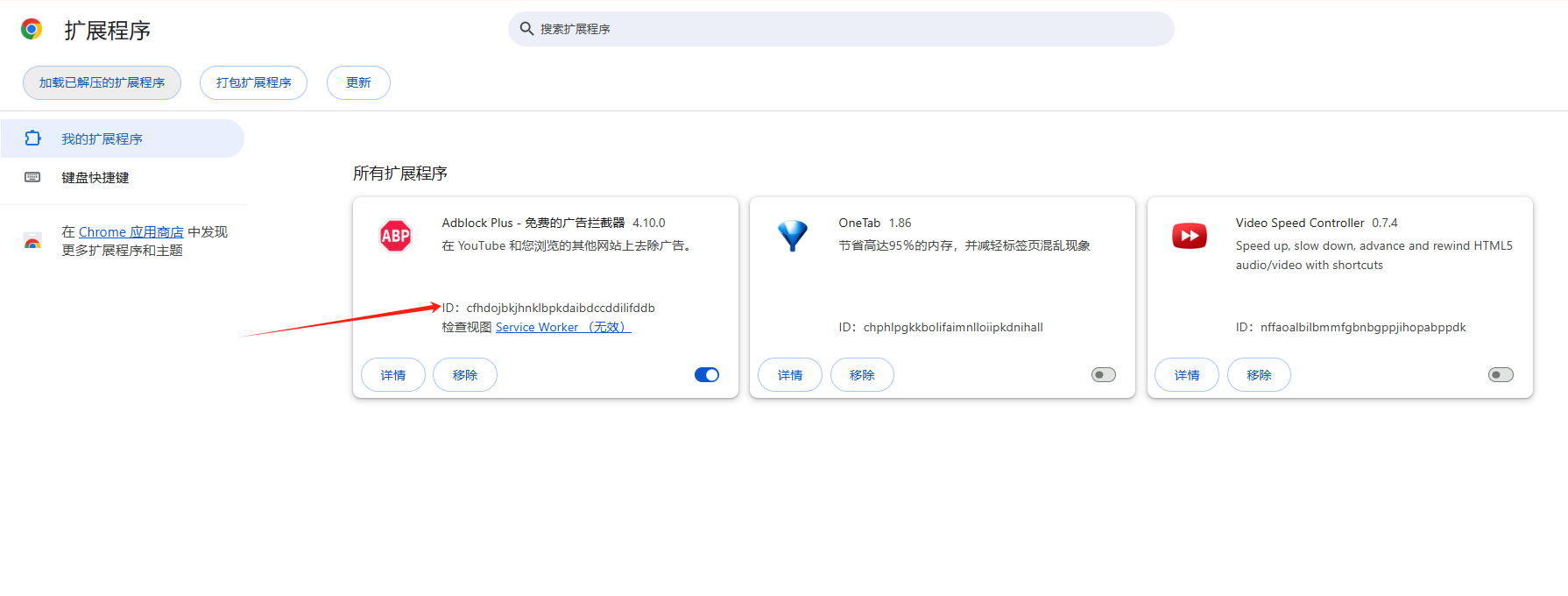Click Video Speed Controller 0.7.4 title
This screenshot has height=596, width=1568.
(x=1317, y=223)
